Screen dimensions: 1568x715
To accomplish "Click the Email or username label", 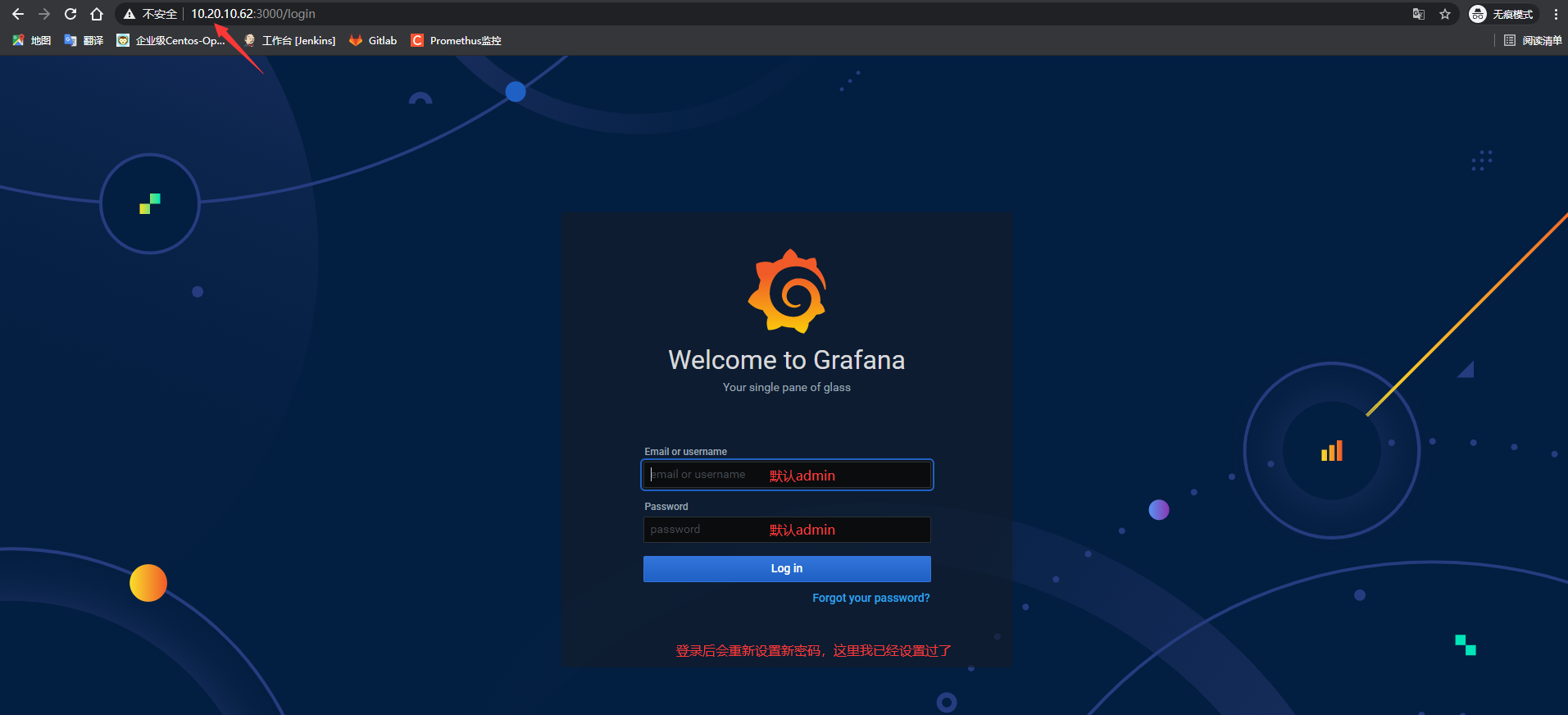I will point(686,452).
